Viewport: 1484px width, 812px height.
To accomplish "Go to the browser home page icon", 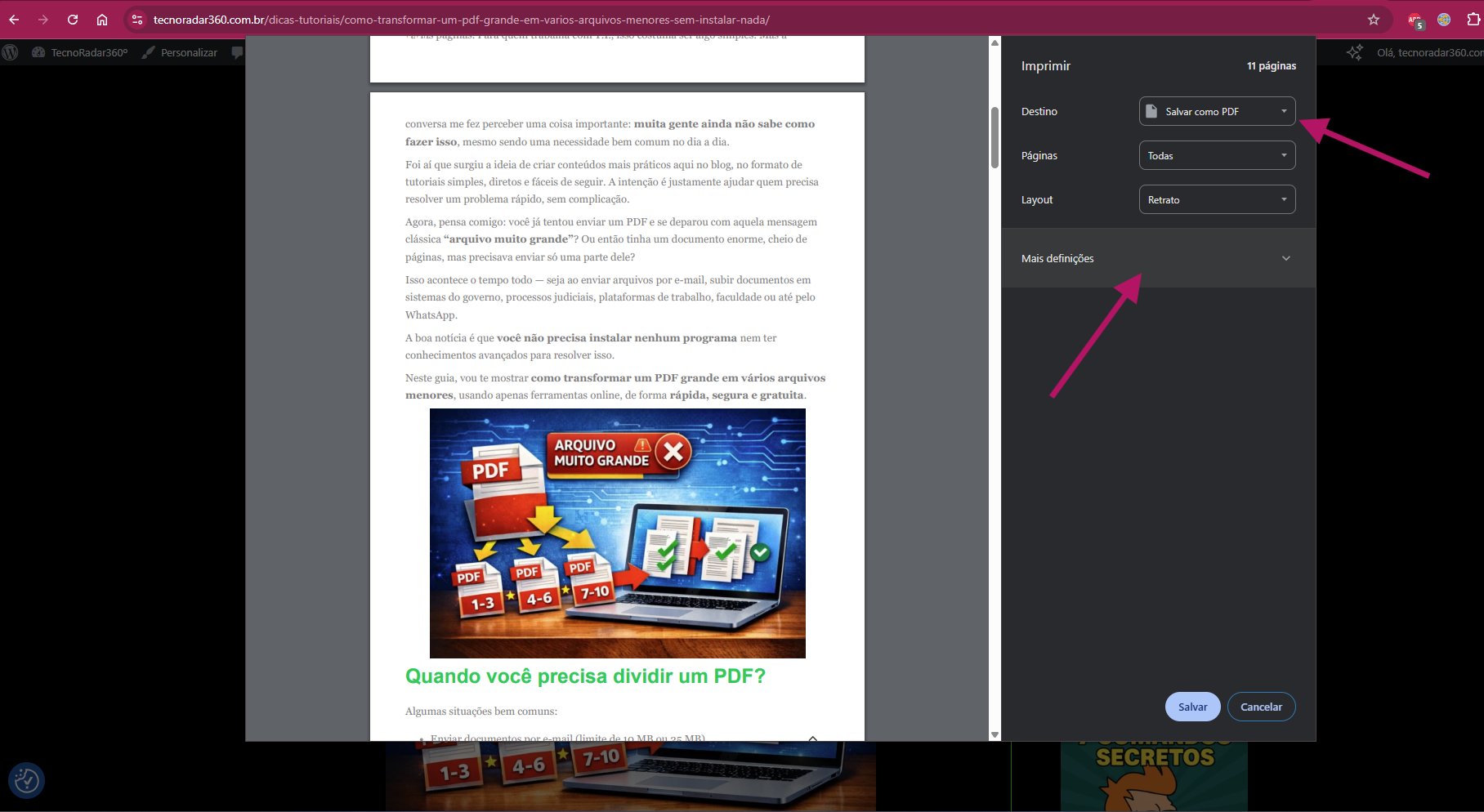I will pyautogui.click(x=102, y=20).
